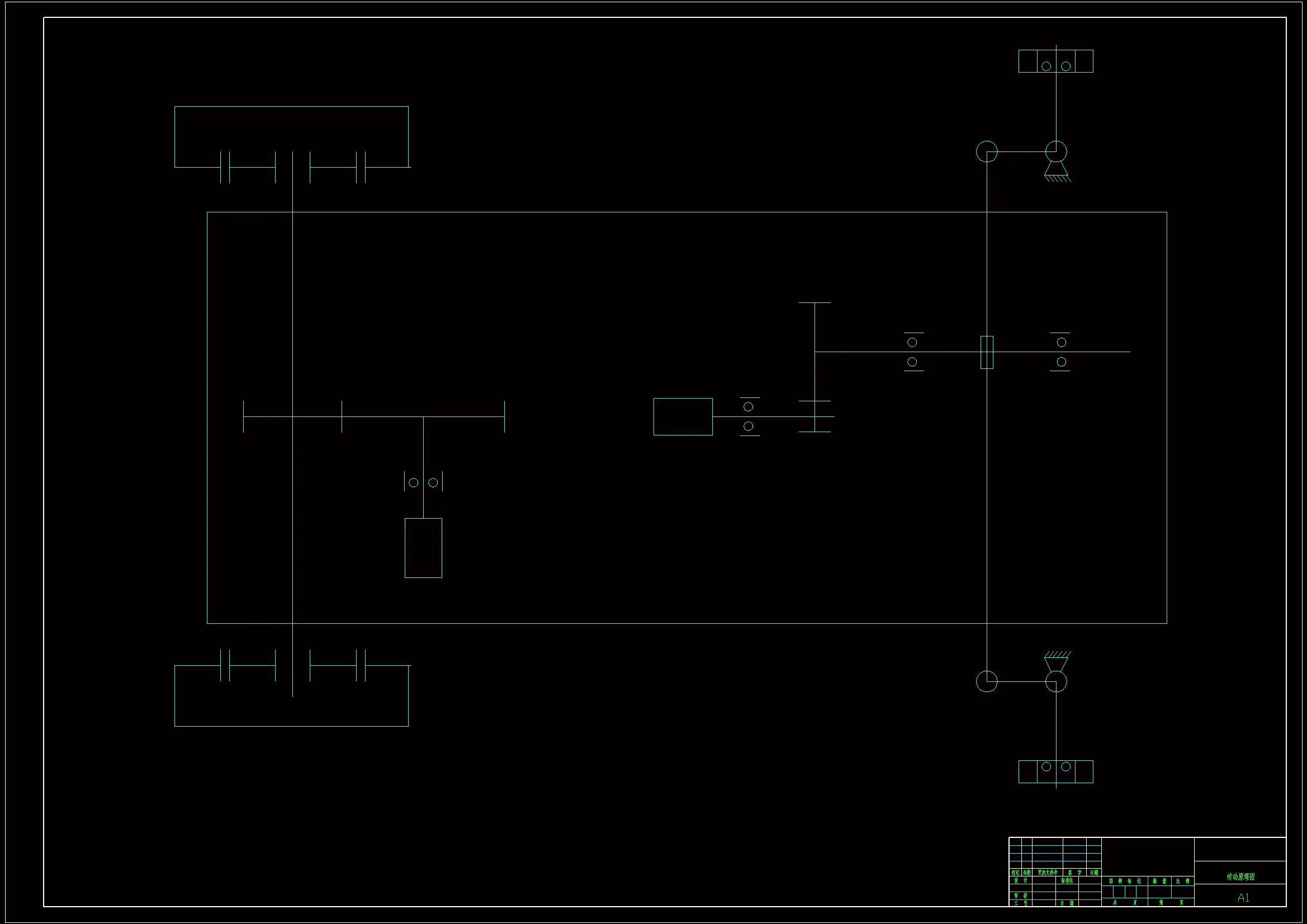1307x924 pixels.
Task: Select the 重量 weight header cell
Action: pos(1159,881)
